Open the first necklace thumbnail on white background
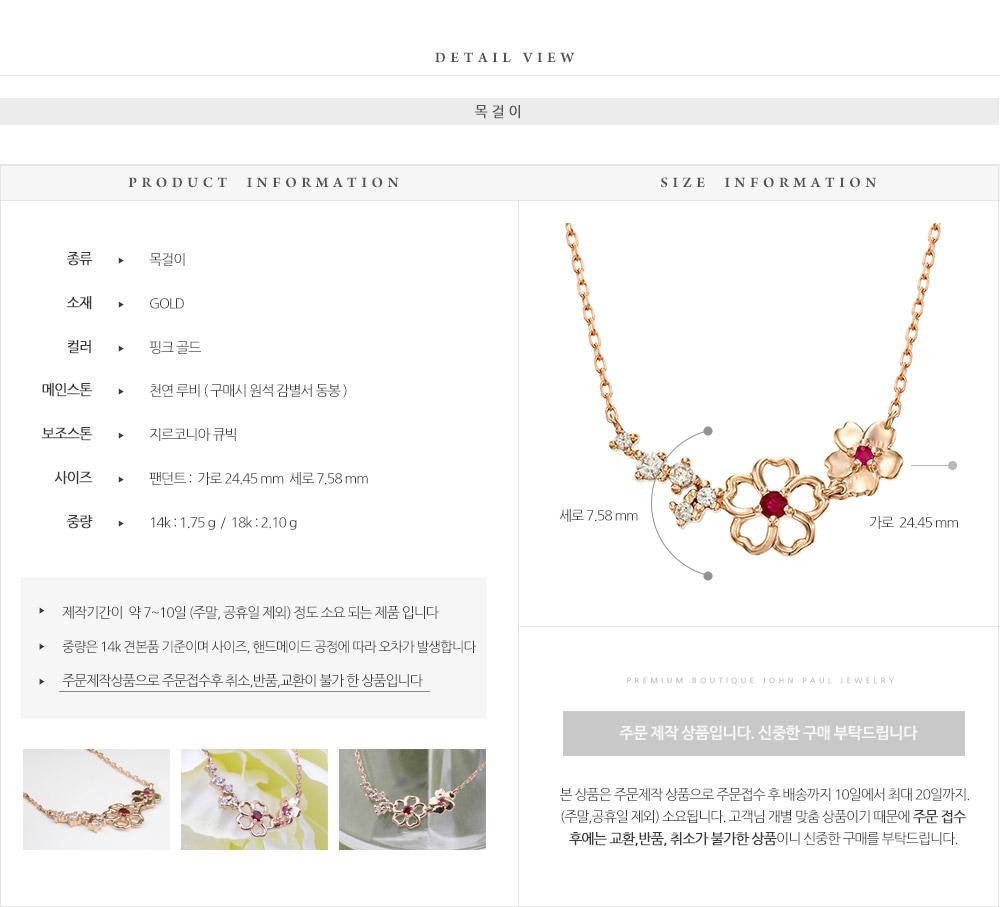The width and height of the screenshot is (1000, 907). click(x=96, y=799)
